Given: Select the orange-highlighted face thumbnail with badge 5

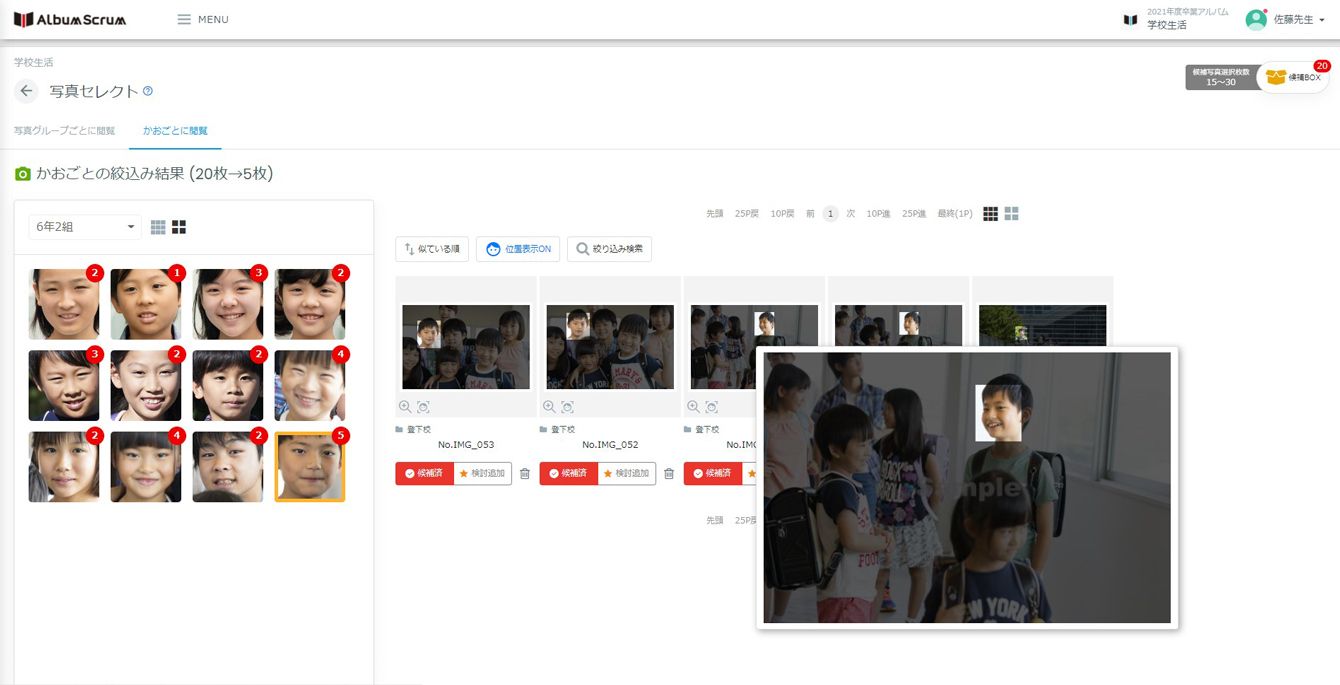Looking at the screenshot, I should 310,467.
